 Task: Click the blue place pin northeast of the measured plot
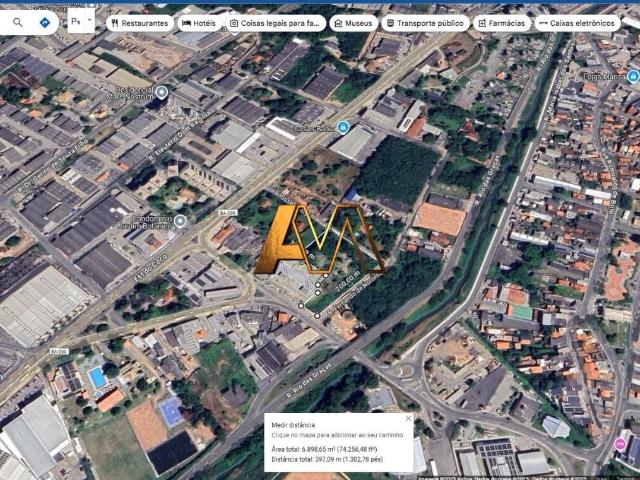point(343,127)
